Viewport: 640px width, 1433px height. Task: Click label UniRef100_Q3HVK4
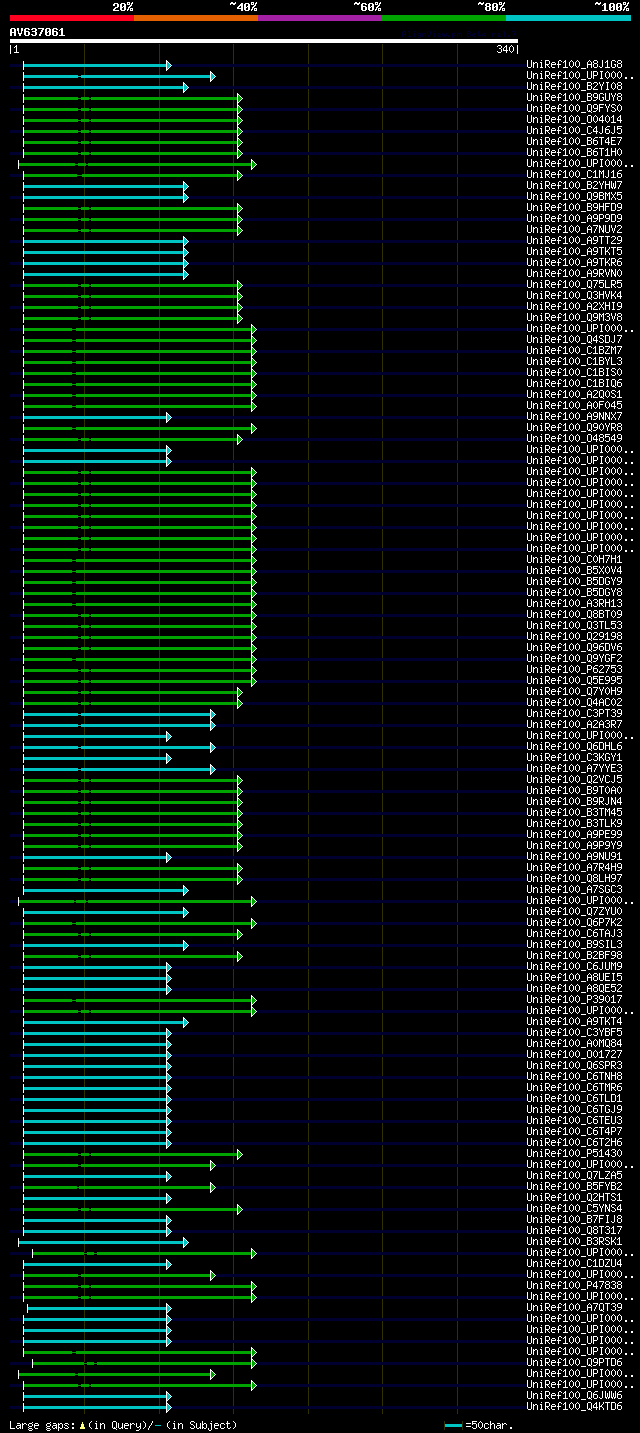(574, 296)
